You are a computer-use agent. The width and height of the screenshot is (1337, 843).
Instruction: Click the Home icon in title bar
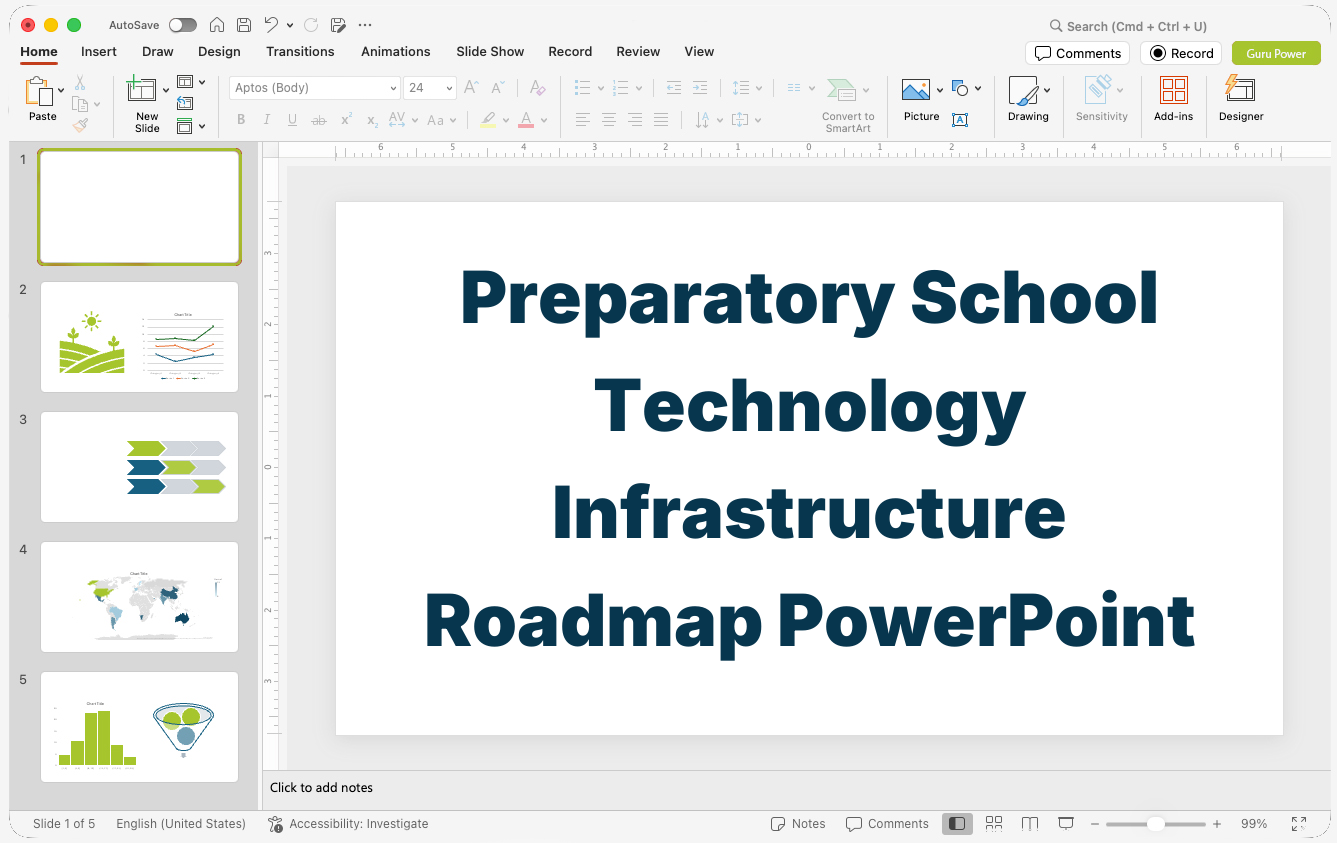coord(217,25)
